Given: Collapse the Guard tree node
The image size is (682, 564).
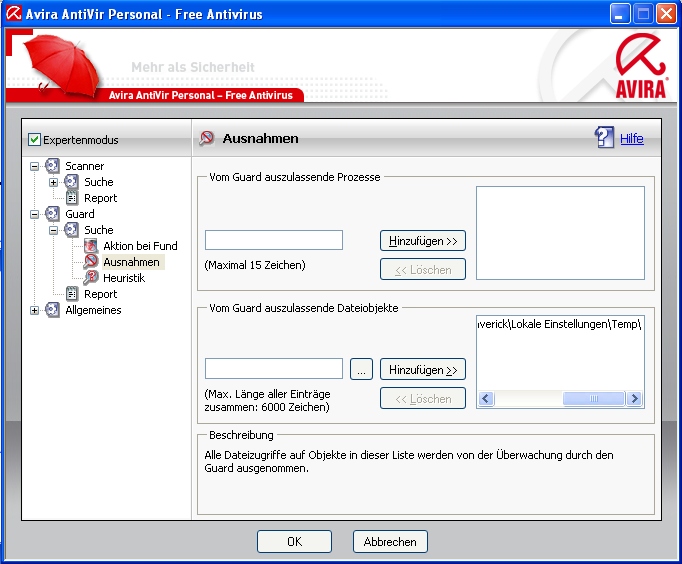Looking at the screenshot, I should click(34, 214).
